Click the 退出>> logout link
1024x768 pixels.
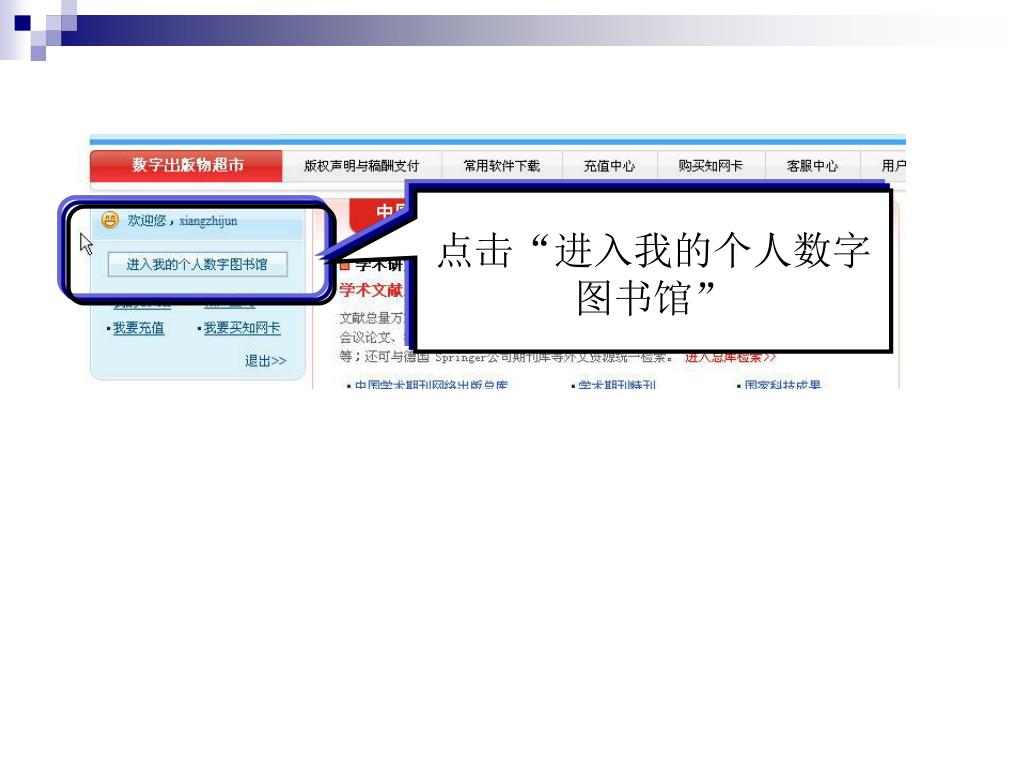[x=265, y=360]
